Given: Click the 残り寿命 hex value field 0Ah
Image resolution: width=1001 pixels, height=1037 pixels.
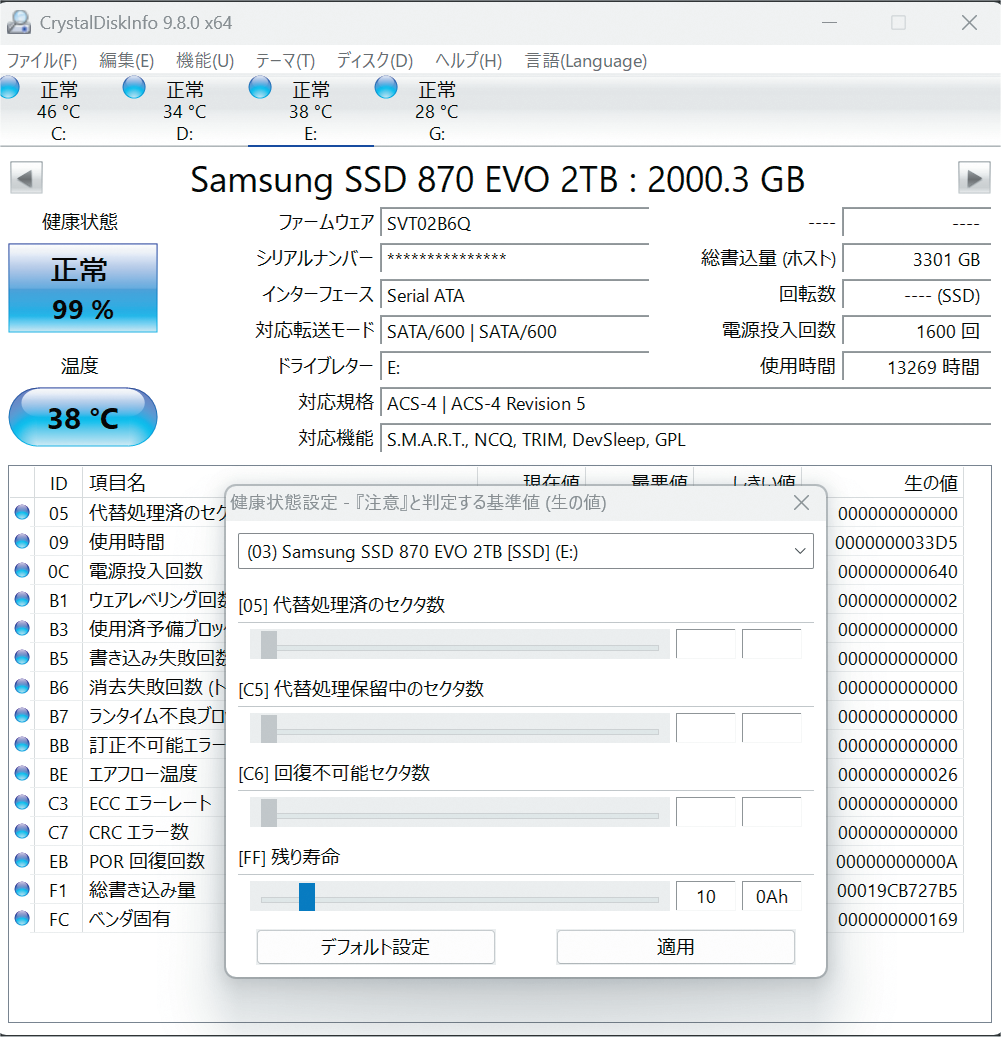Looking at the screenshot, I should point(772,897).
